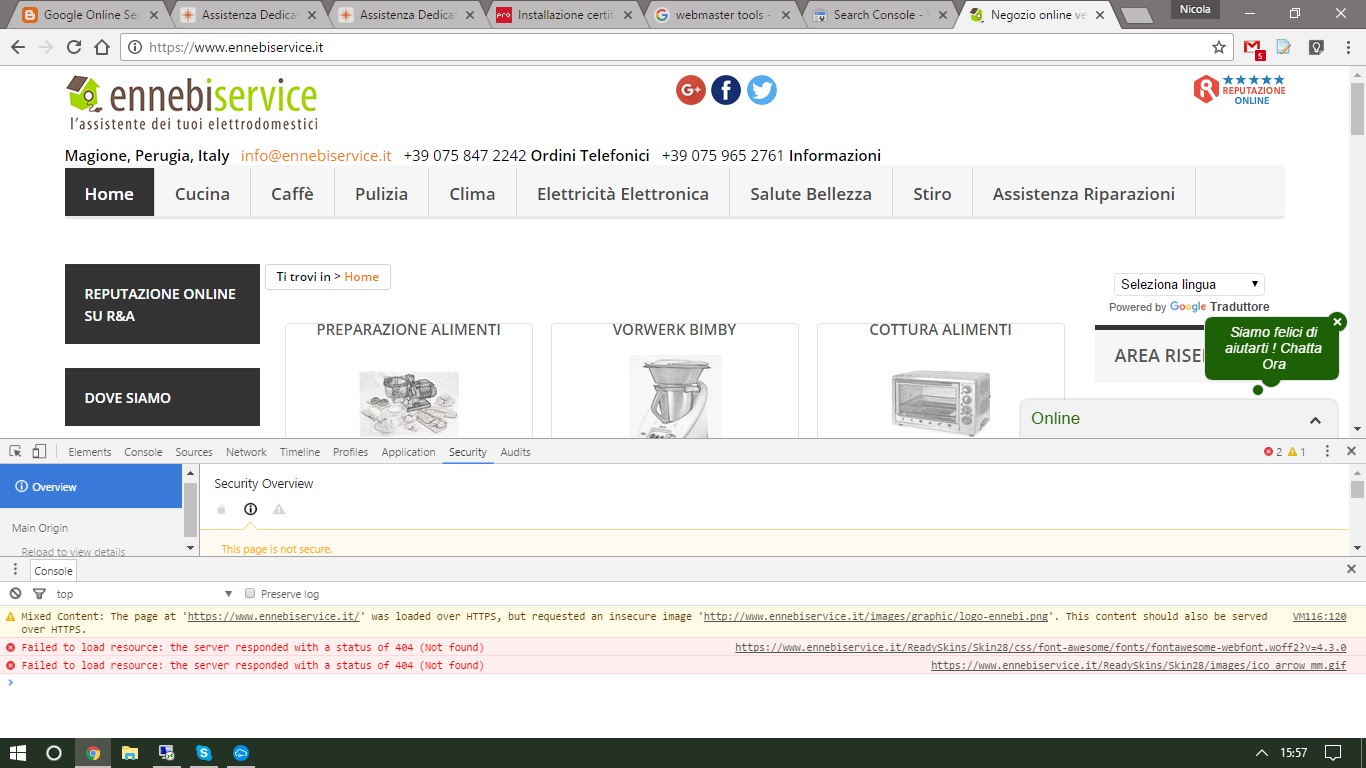This screenshot has height=768, width=1366.
Task: Open the console context dropdown arrow next to top
Action: click(x=229, y=594)
